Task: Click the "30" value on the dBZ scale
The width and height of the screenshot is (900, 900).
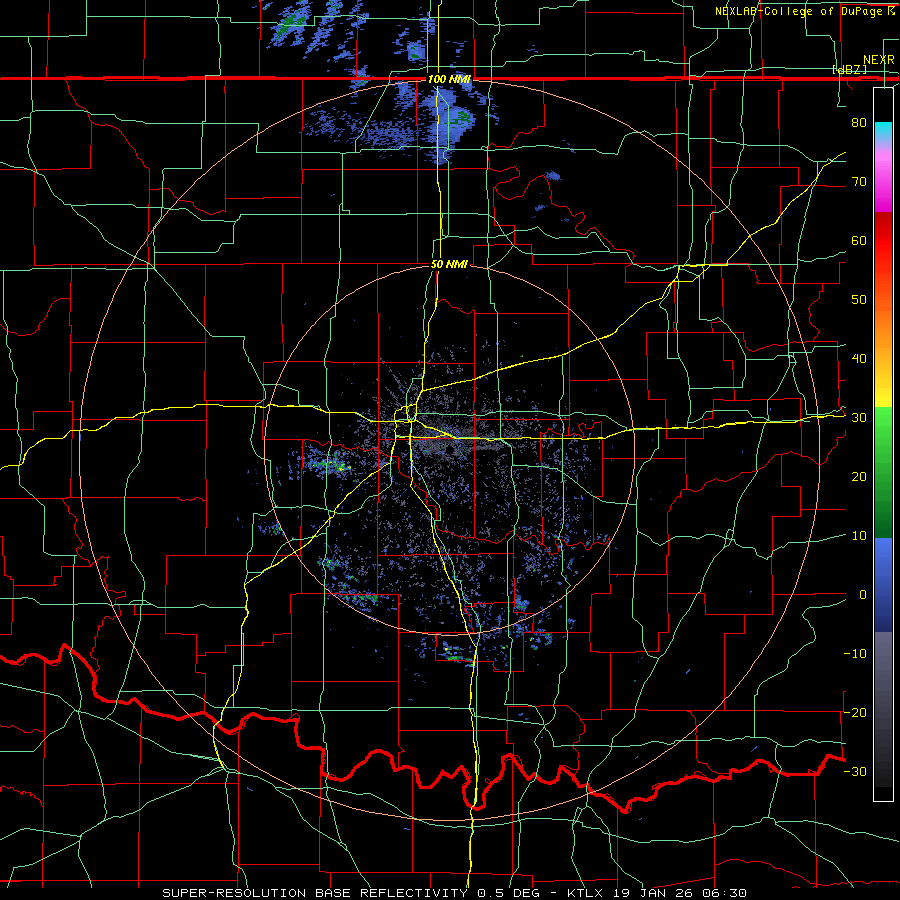Action: click(x=859, y=418)
